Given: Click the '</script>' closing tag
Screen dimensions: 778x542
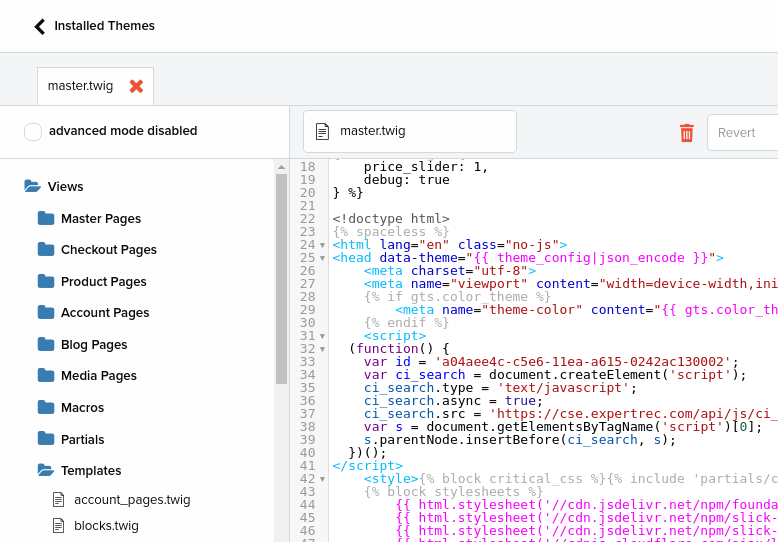Looking at the screenshot, I should click(368, 466).
